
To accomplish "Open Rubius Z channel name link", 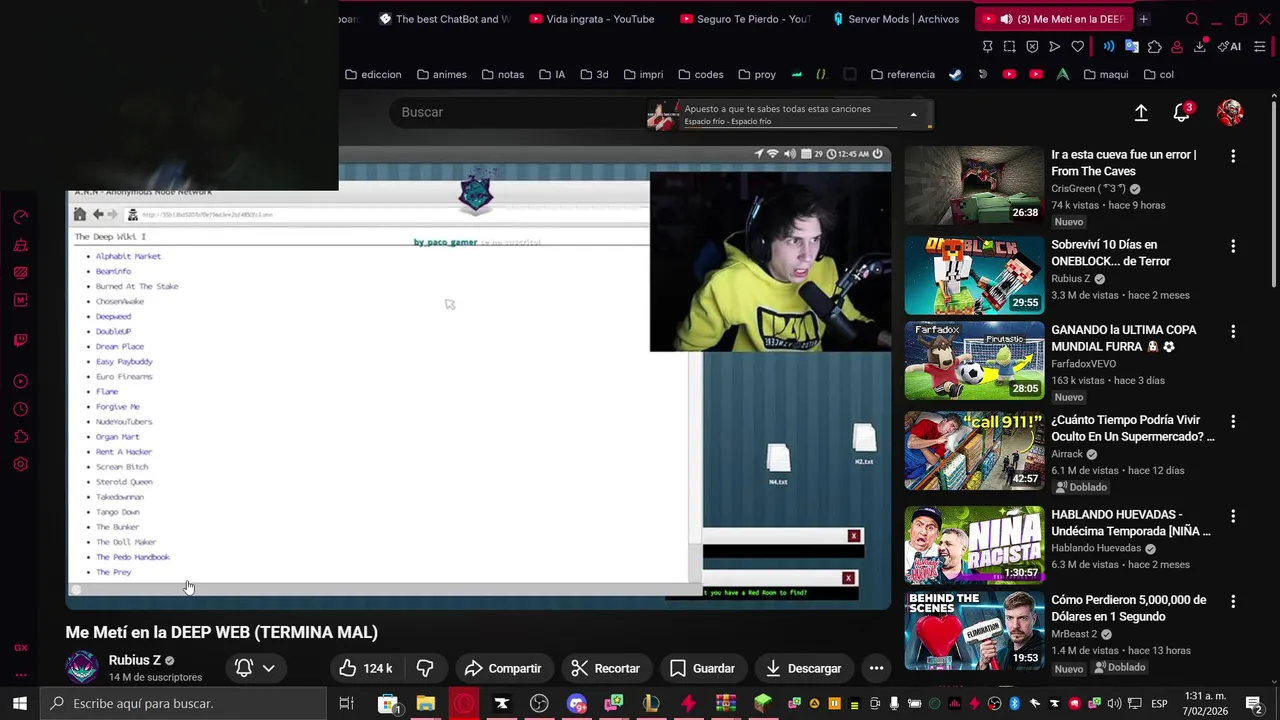I will coord(135,660).
